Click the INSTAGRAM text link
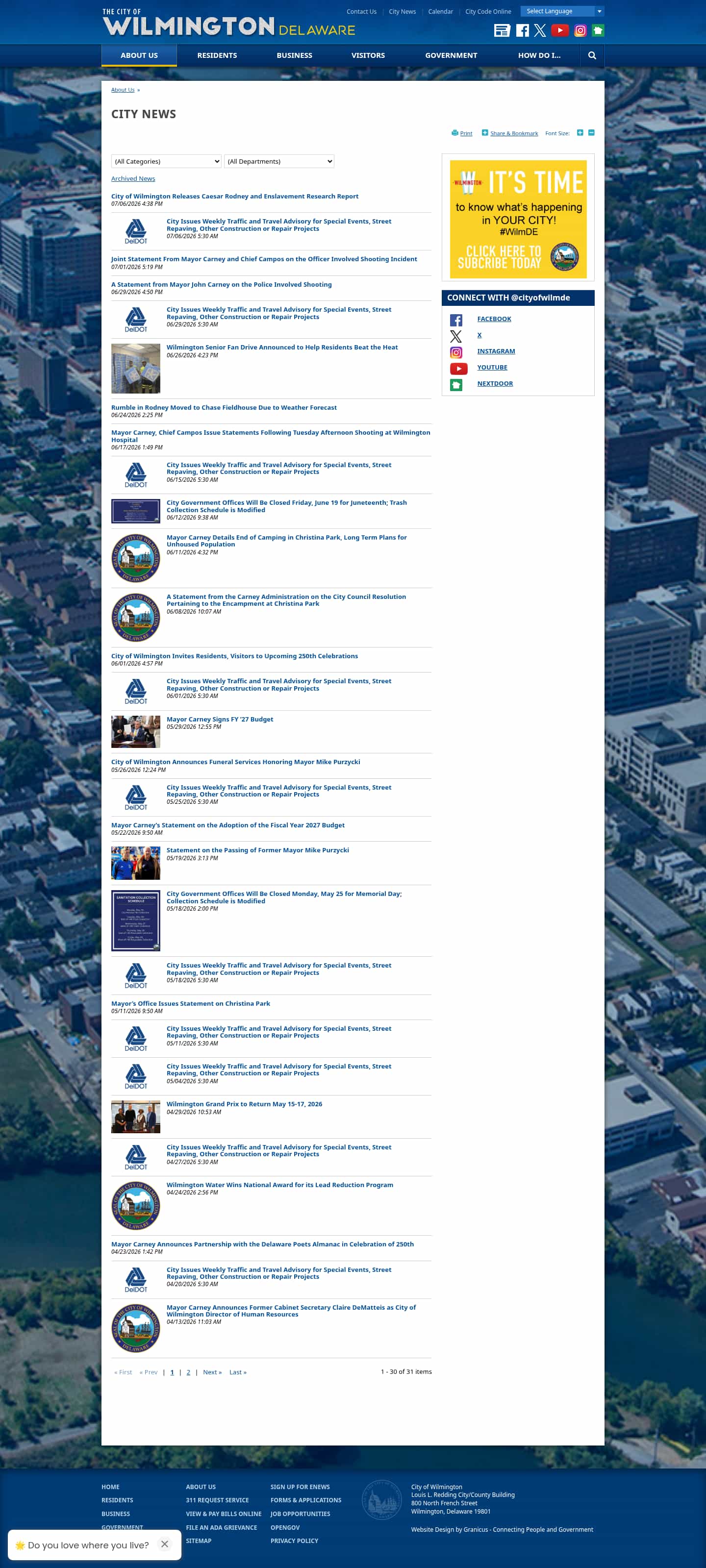Viewport: 706px width, 1568px height. click(496, 351)
